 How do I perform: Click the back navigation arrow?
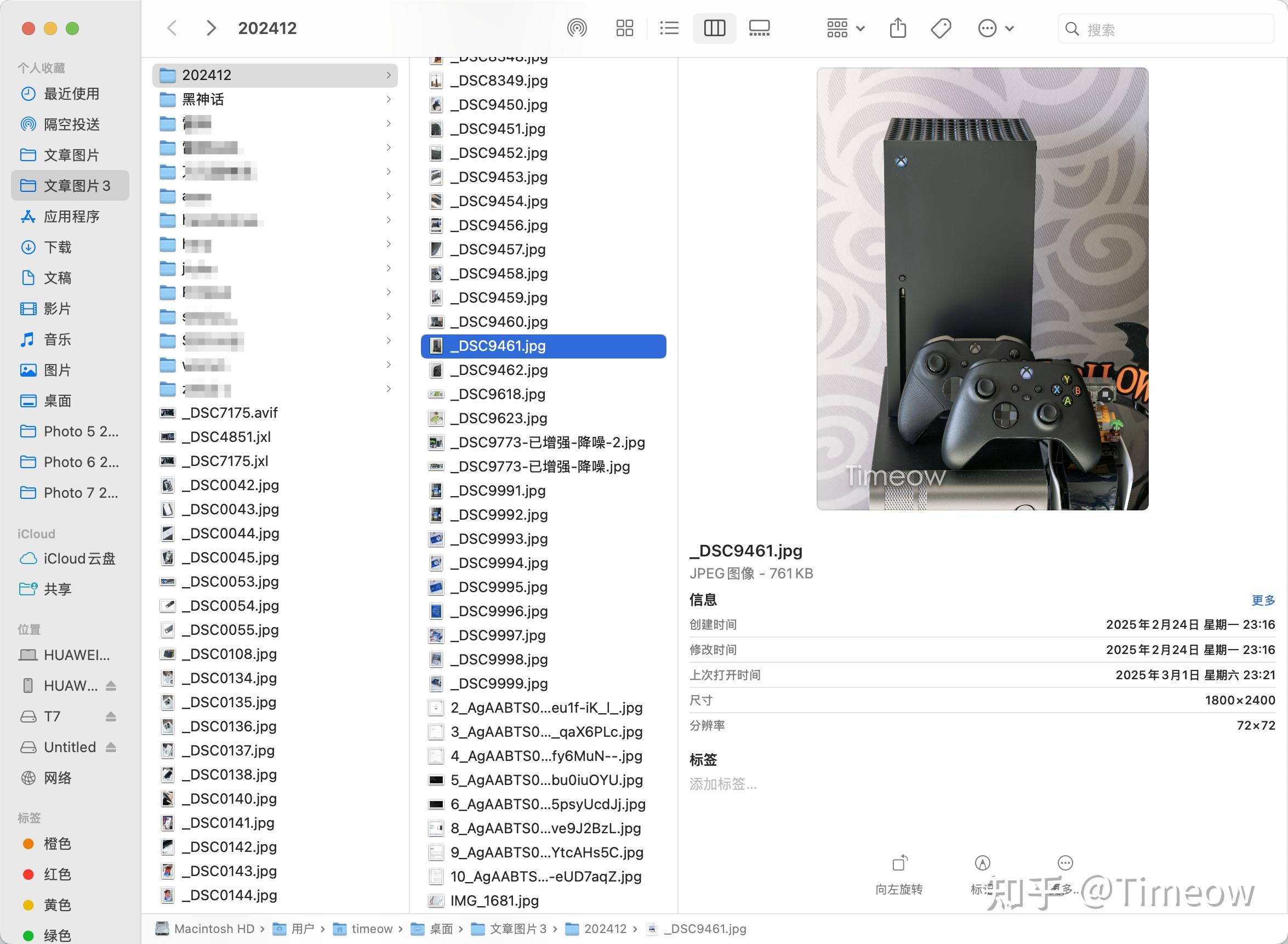tap(171, 28)
